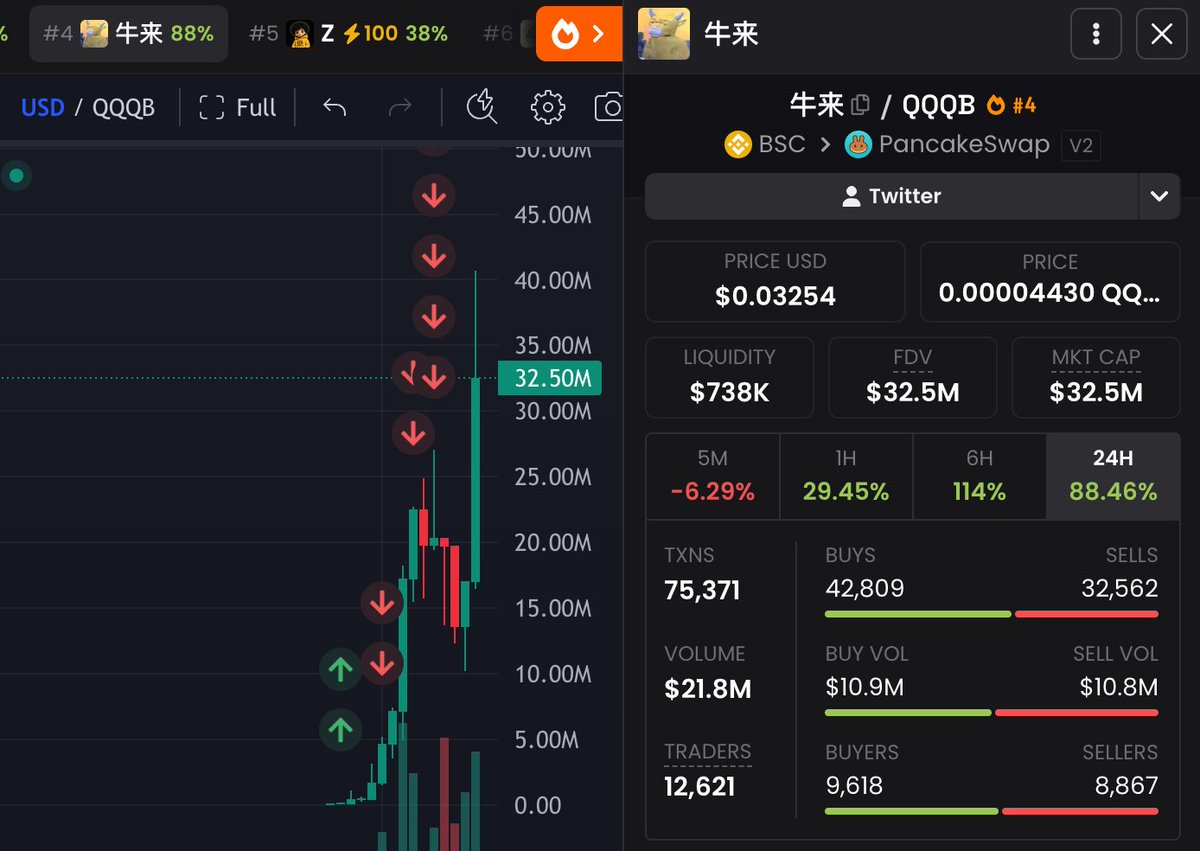1200x851 pixels.
Task: Select trending token #4 牛来 88%
Action: (128, 34)
